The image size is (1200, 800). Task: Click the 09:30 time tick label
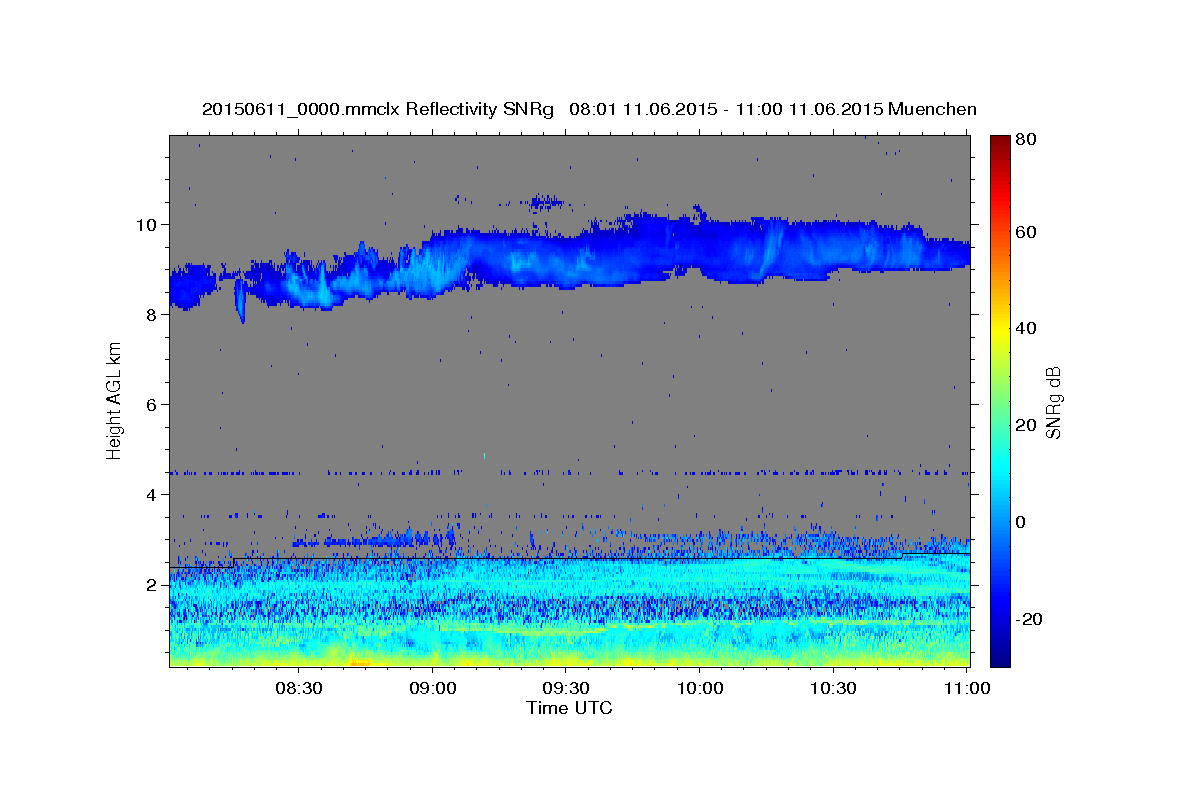coord(565,688)
